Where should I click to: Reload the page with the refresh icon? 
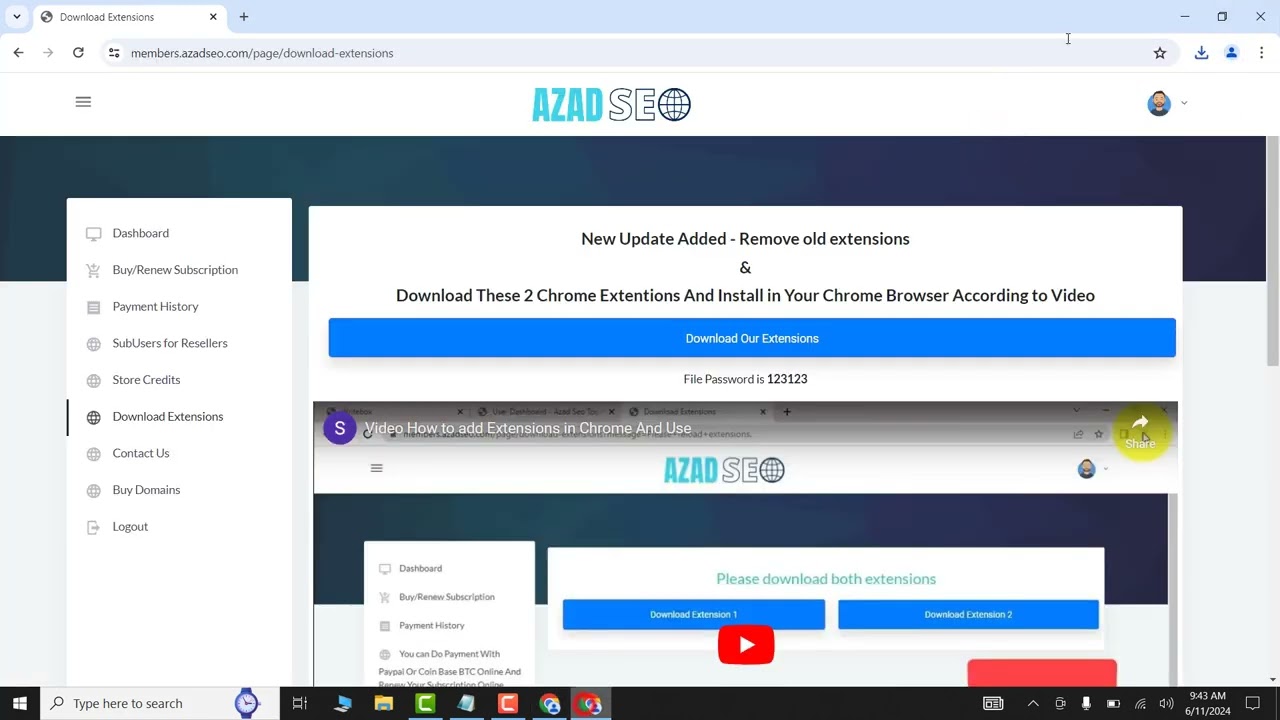coord(78,53)
